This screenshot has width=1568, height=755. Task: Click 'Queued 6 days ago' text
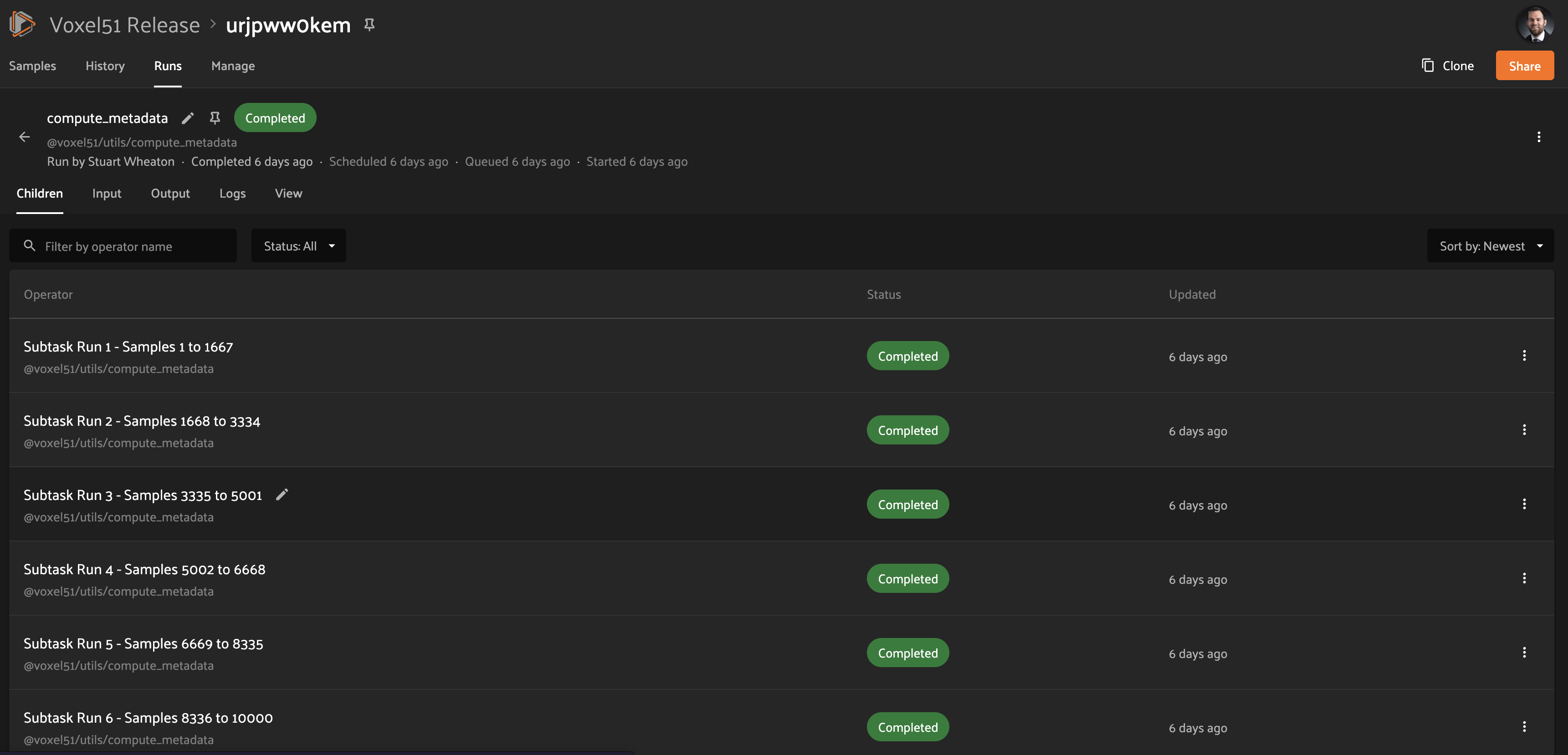click(518, 162)
